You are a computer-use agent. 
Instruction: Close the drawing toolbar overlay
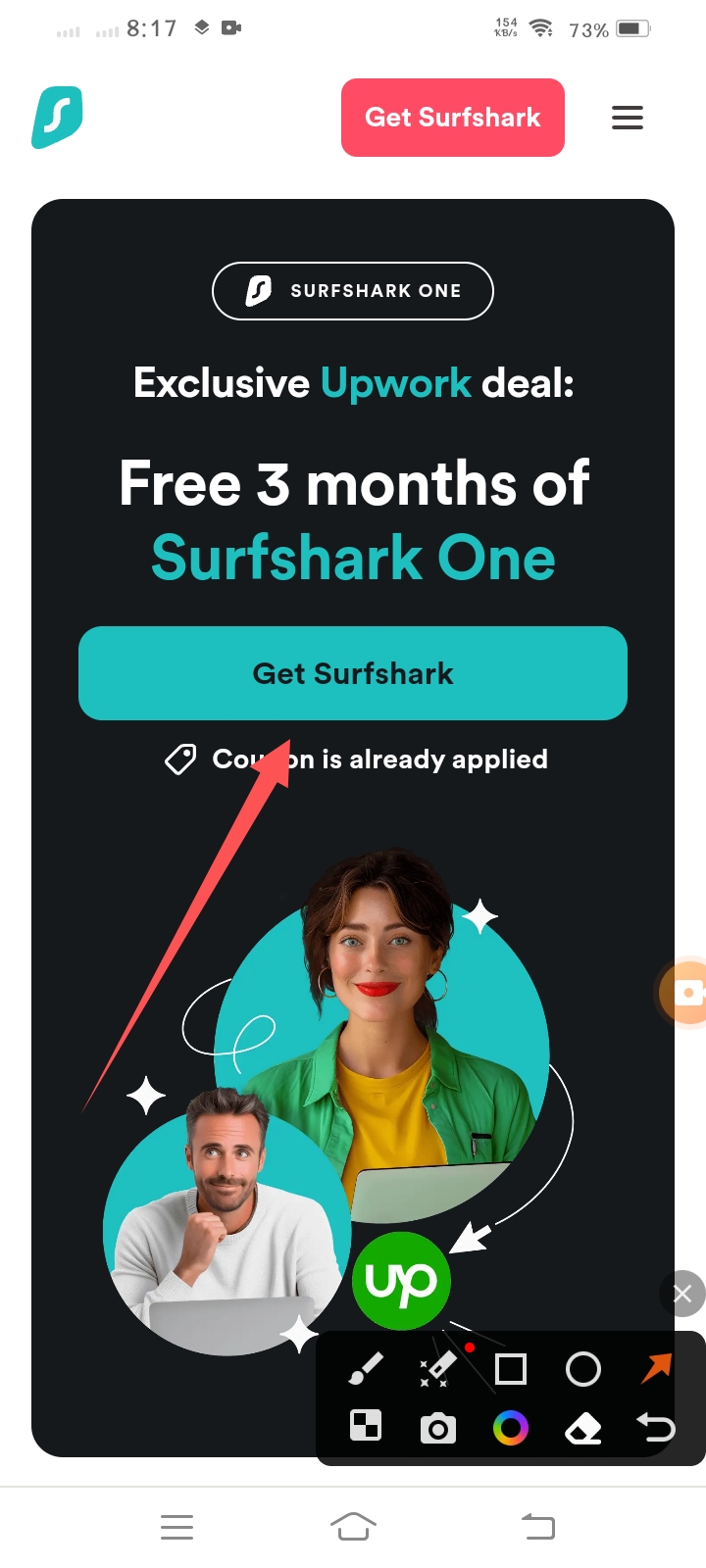pos(682,1294)
